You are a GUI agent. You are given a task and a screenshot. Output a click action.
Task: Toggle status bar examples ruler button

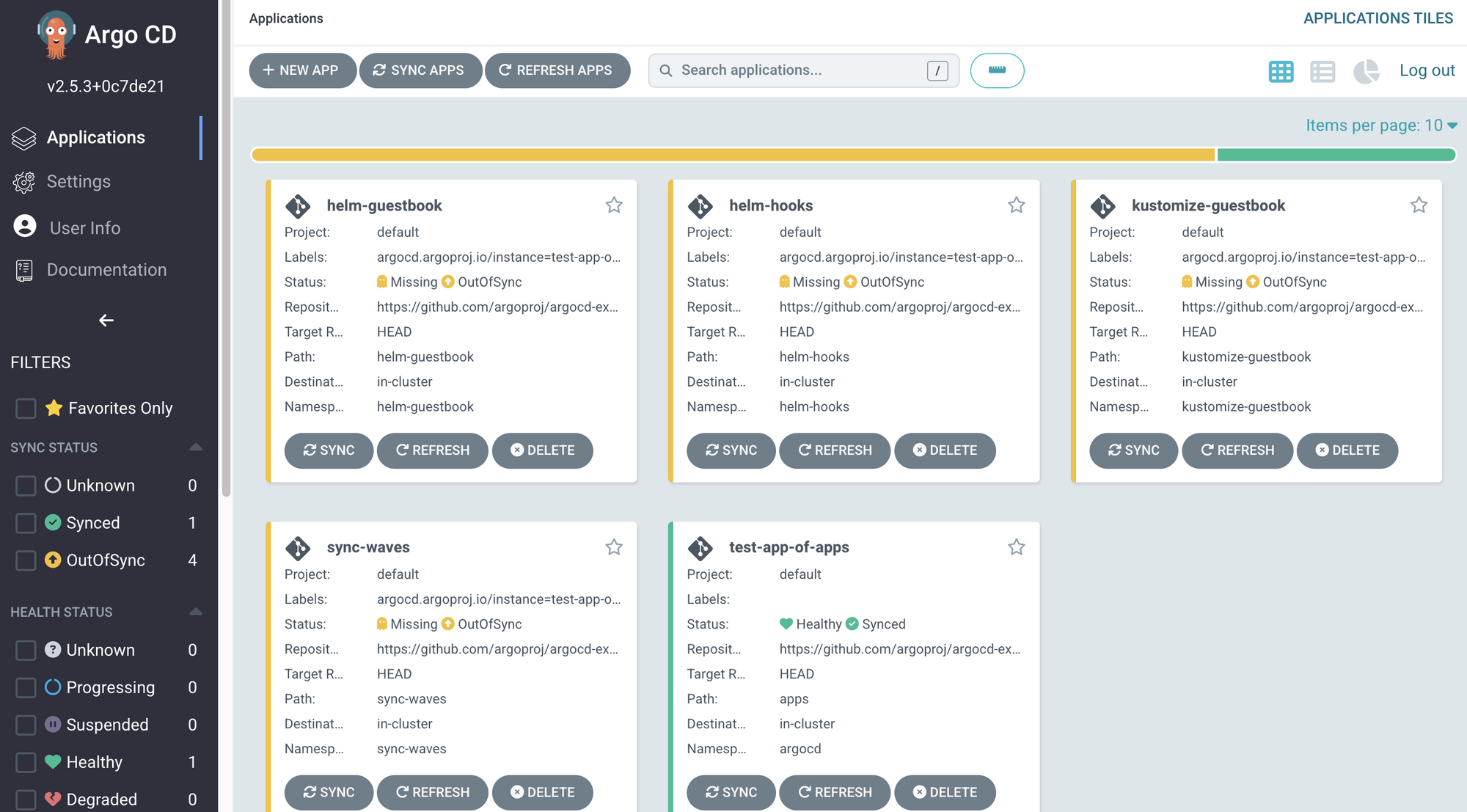pos(997,70)
